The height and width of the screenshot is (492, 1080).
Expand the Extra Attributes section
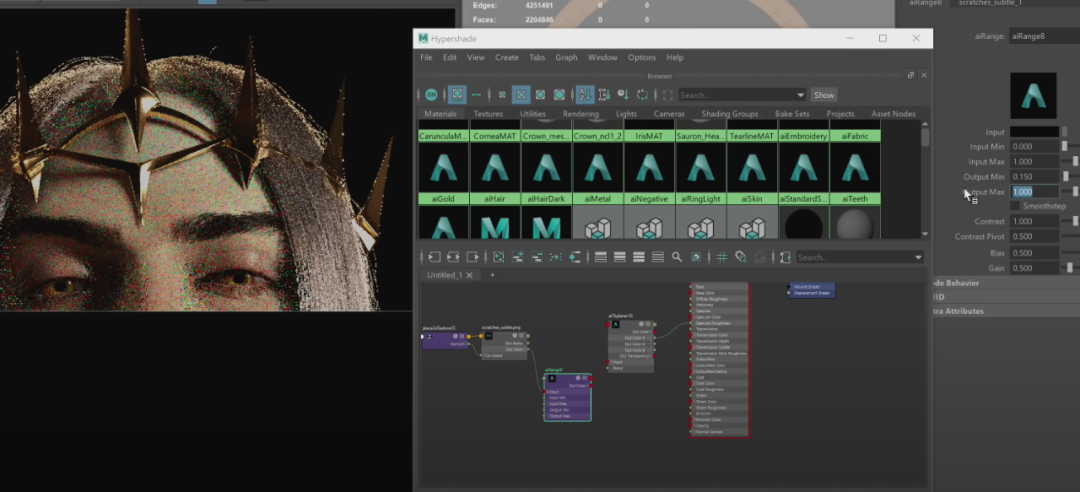[x=958, y=311]
